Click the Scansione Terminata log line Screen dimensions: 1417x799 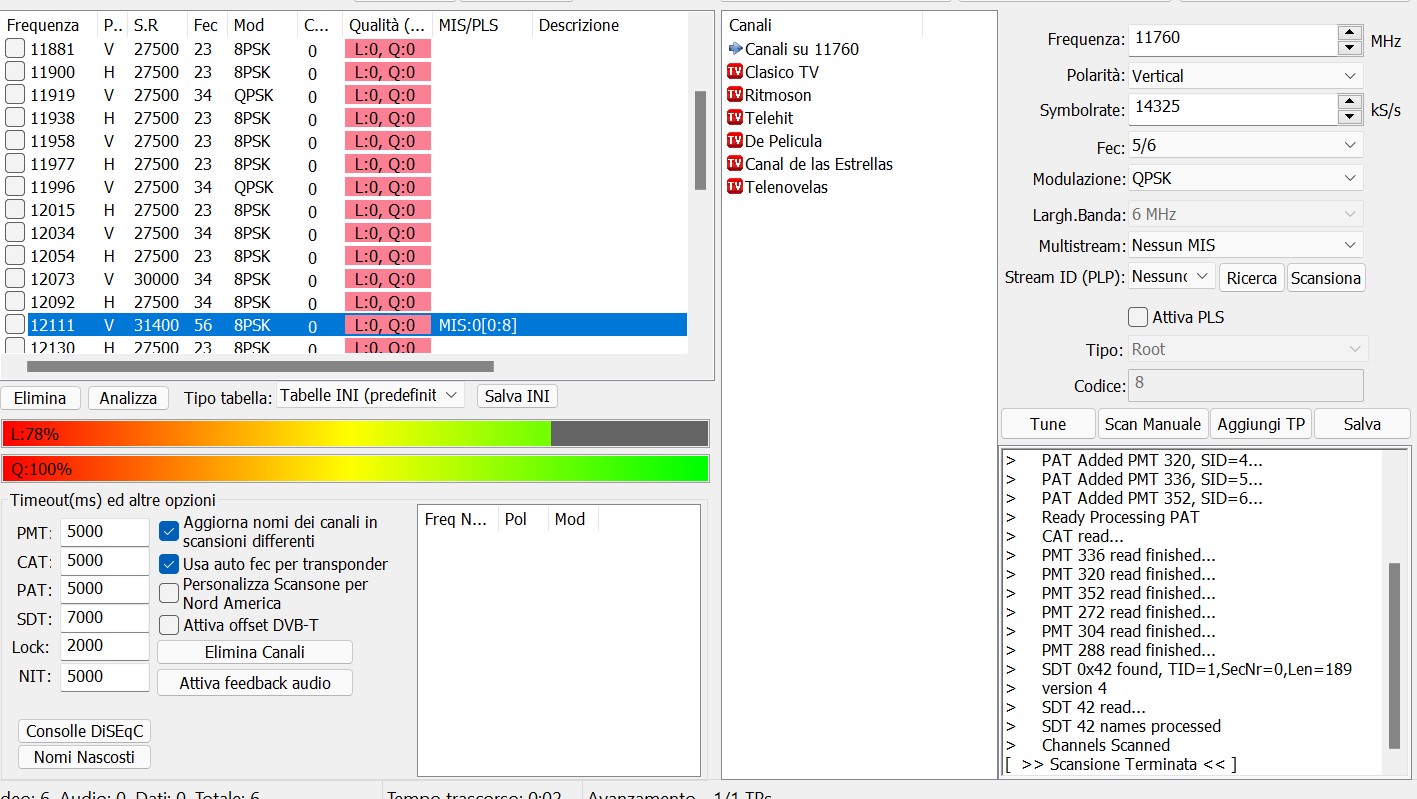click(x=1121, y=764)
